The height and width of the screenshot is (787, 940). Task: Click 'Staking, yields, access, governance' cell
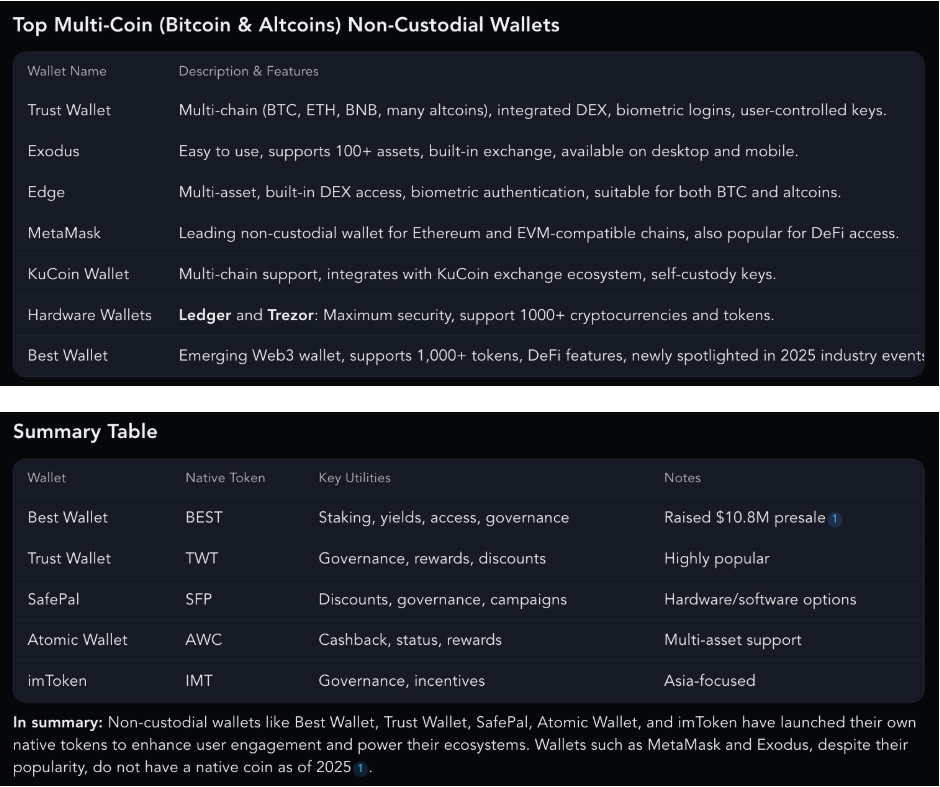click(x=444, y=518)
